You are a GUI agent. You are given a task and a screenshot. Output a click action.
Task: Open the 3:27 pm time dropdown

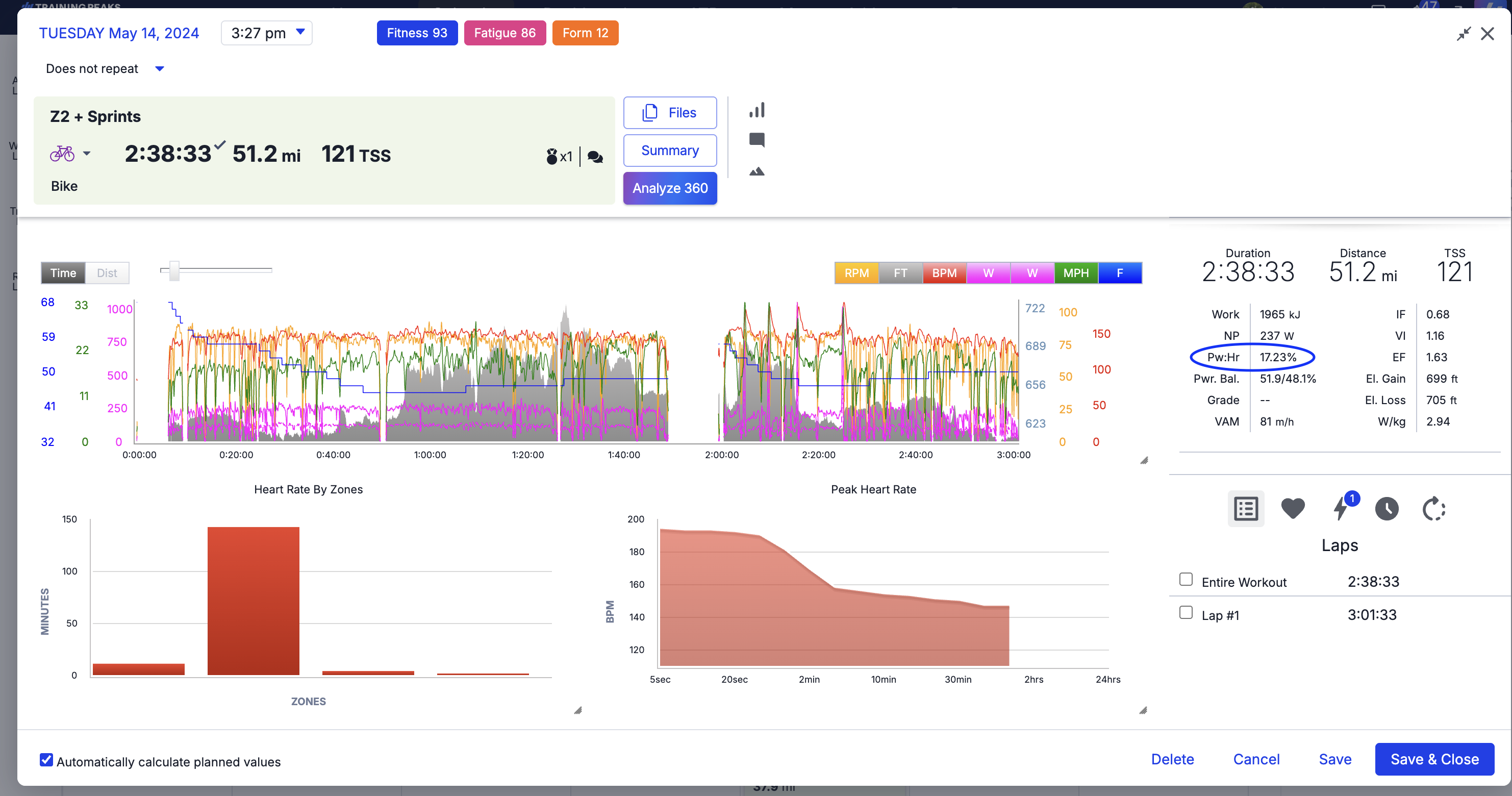(x=266, y=33)
